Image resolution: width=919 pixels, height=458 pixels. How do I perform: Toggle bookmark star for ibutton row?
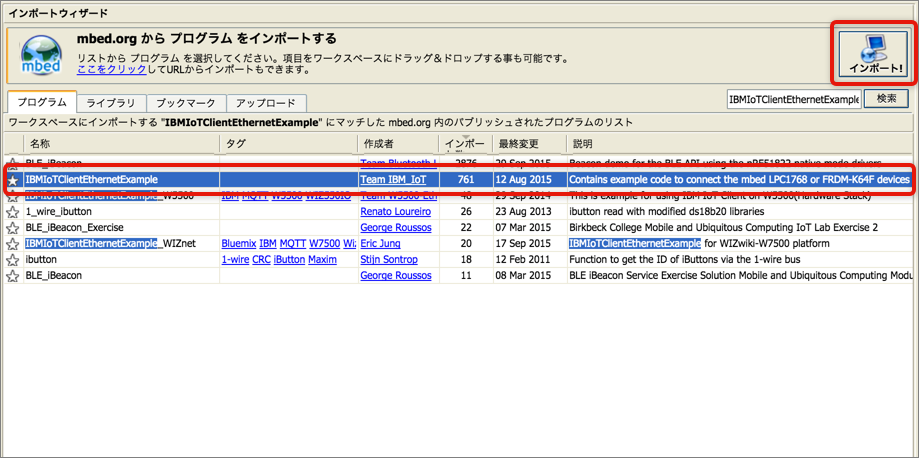(12, 259)
